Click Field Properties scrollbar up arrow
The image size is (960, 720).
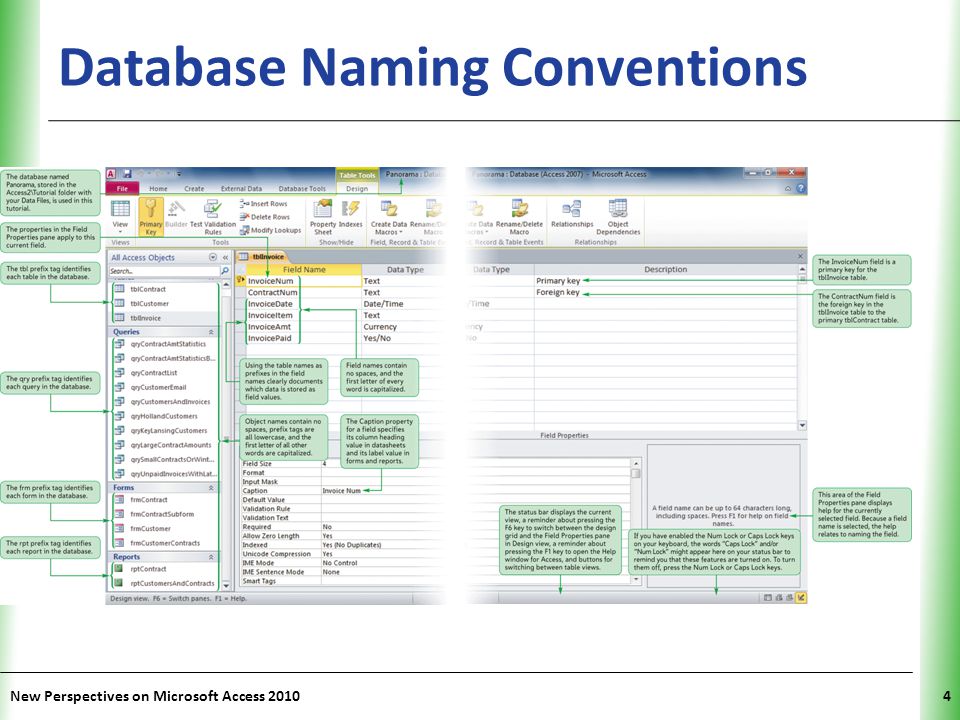tap(636, 463)
